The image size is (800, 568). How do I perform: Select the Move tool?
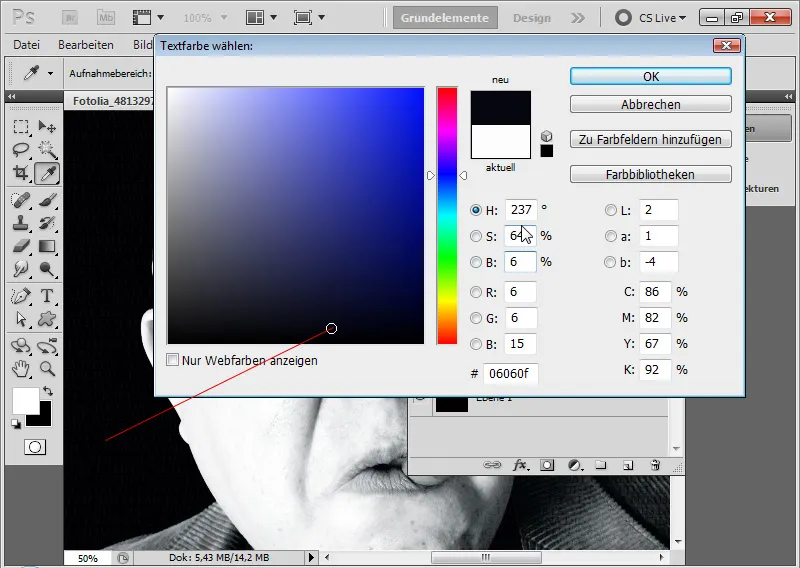pos(47,126)
